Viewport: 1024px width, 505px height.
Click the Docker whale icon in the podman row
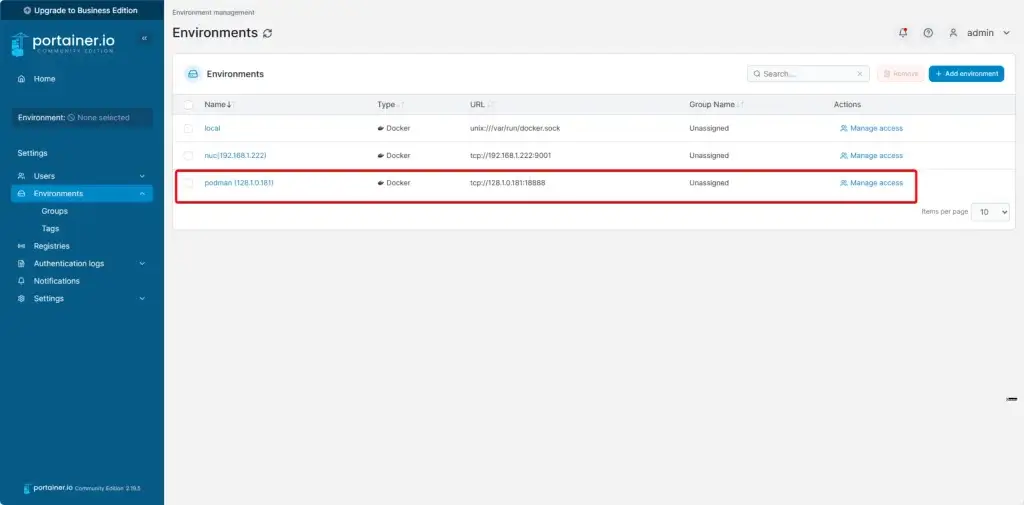(x=381, y=184)
